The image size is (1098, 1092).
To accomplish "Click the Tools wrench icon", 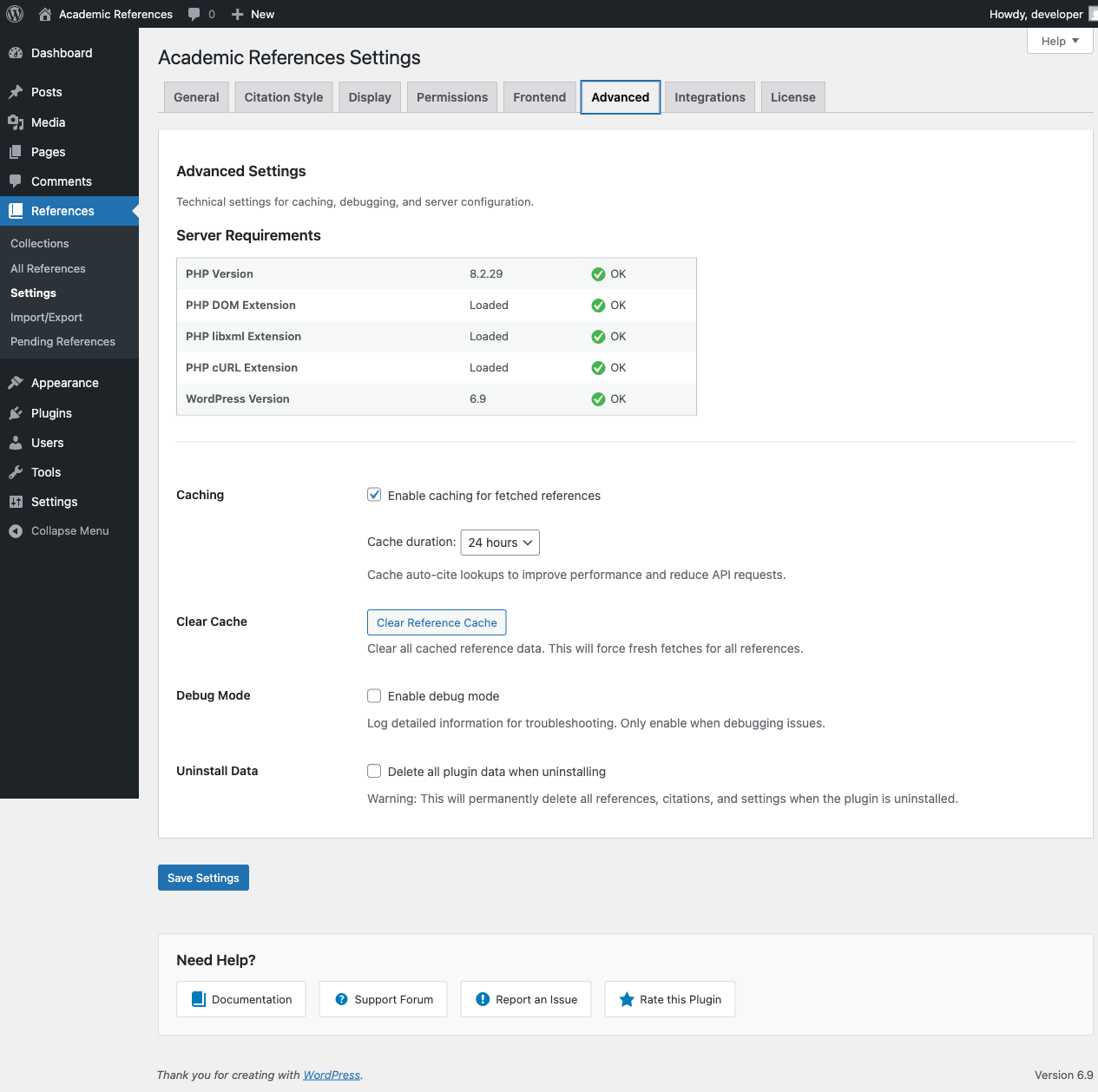I will (x=16, y=472).
